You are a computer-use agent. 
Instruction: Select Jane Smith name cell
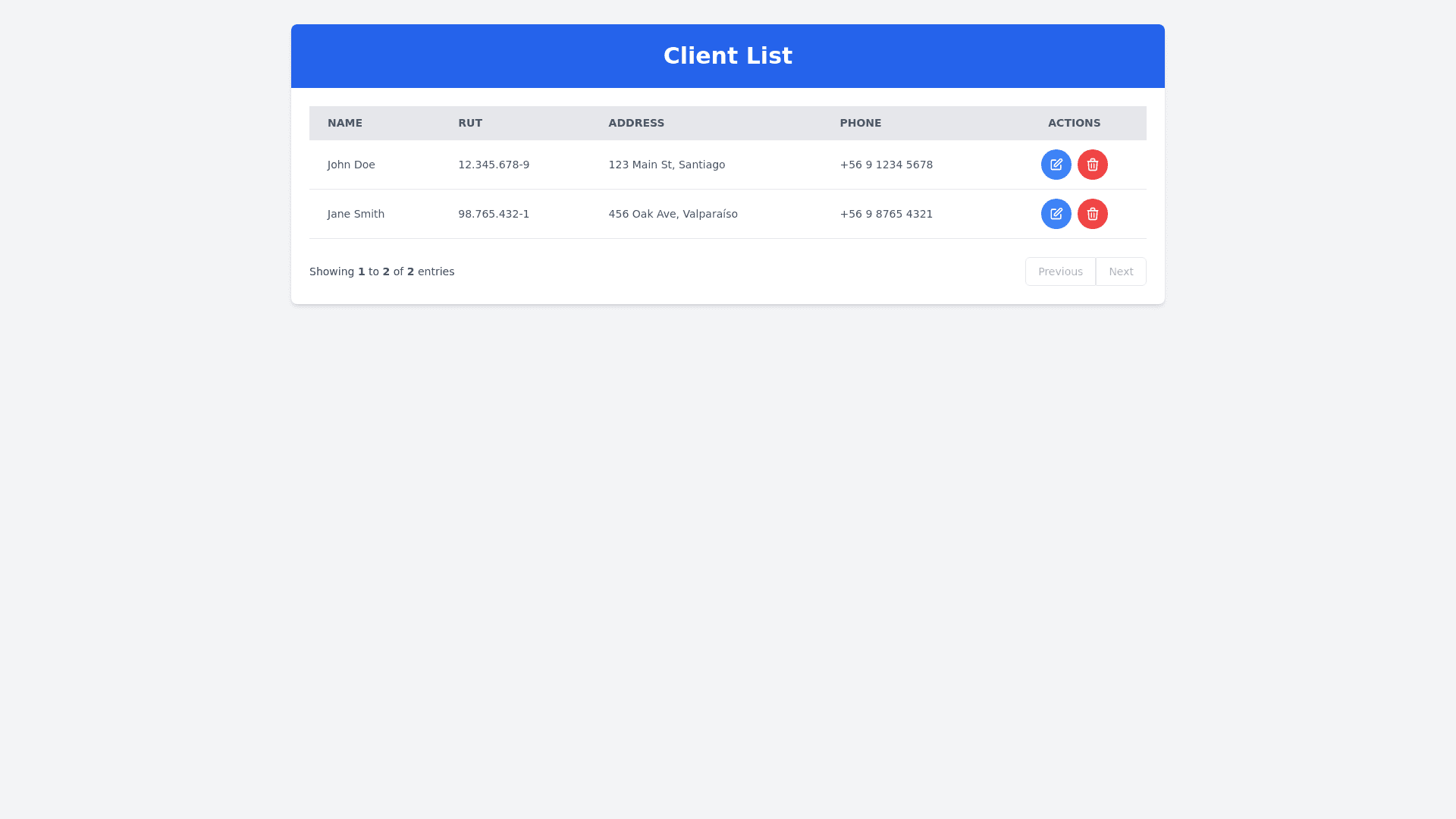(356, 214)
